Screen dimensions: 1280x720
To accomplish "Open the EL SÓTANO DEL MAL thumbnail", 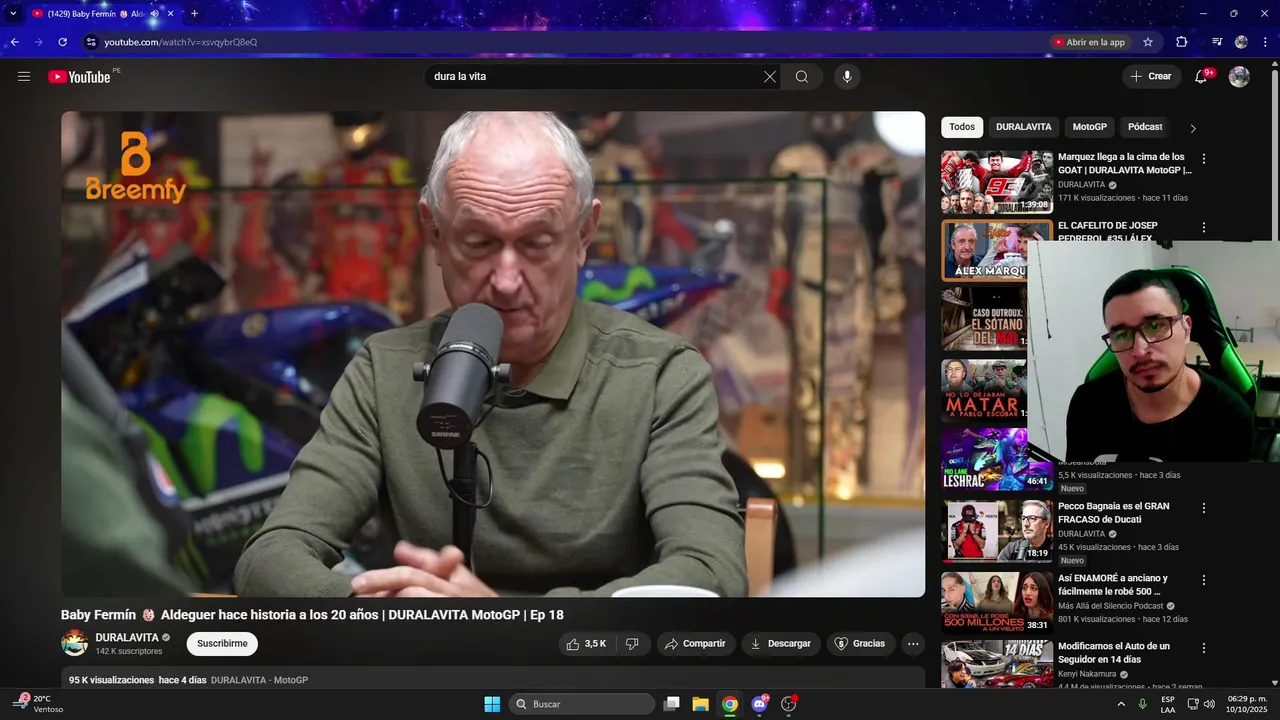I will click(x=984, y=320).
